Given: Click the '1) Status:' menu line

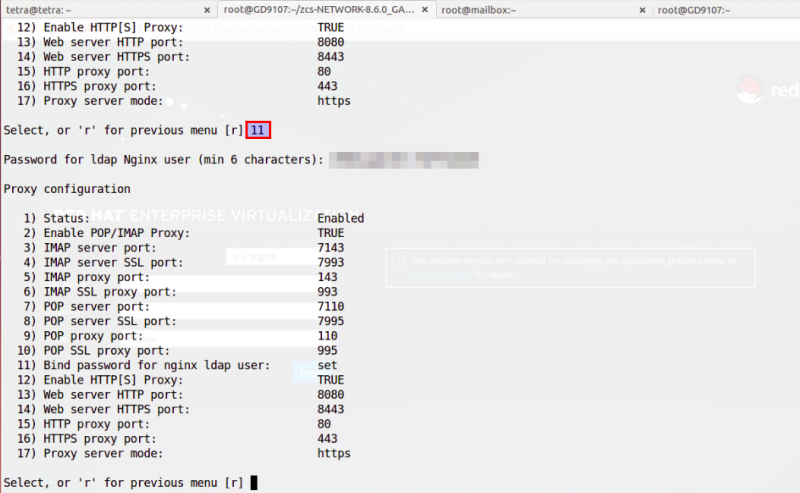Looking at the screenshot, I should [x=57, y=218].
